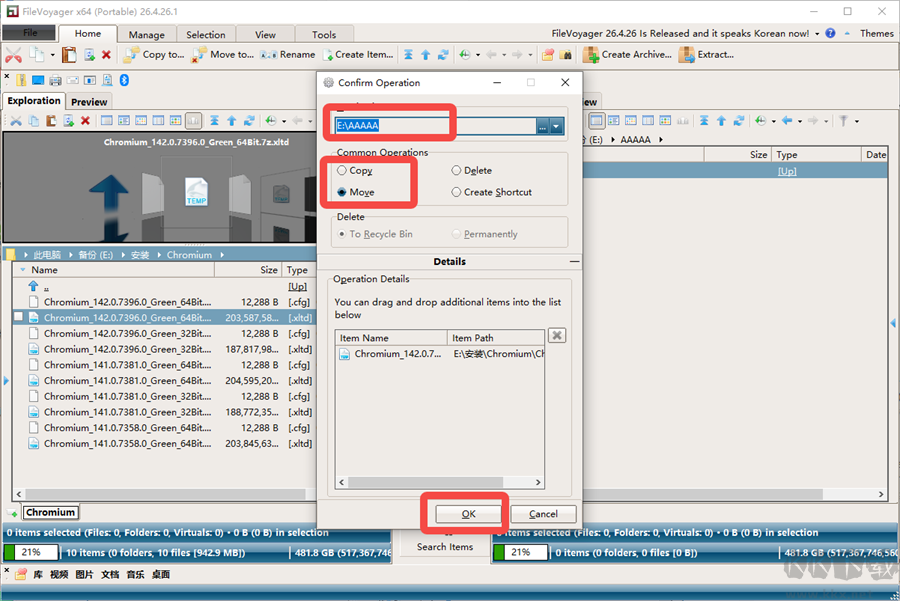
Task: Select the left pane's highlighted 3D carousel view icon
Action: (193, 121)
